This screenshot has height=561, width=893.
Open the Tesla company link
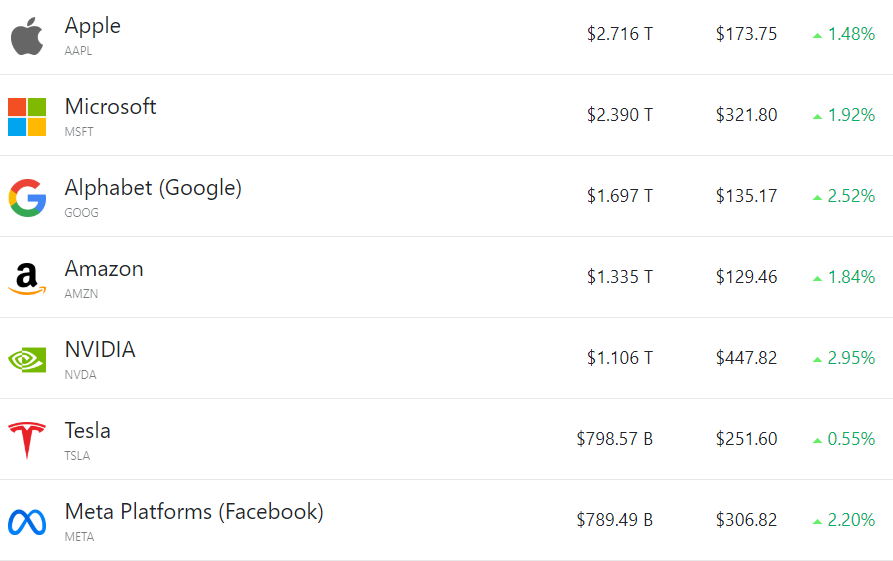coord(88,431)
